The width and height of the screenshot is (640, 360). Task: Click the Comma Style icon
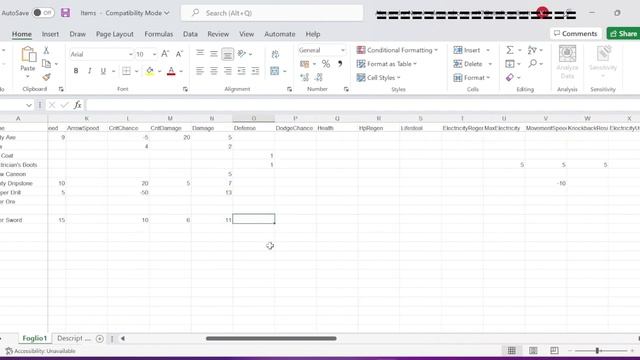tap(340, 64)
